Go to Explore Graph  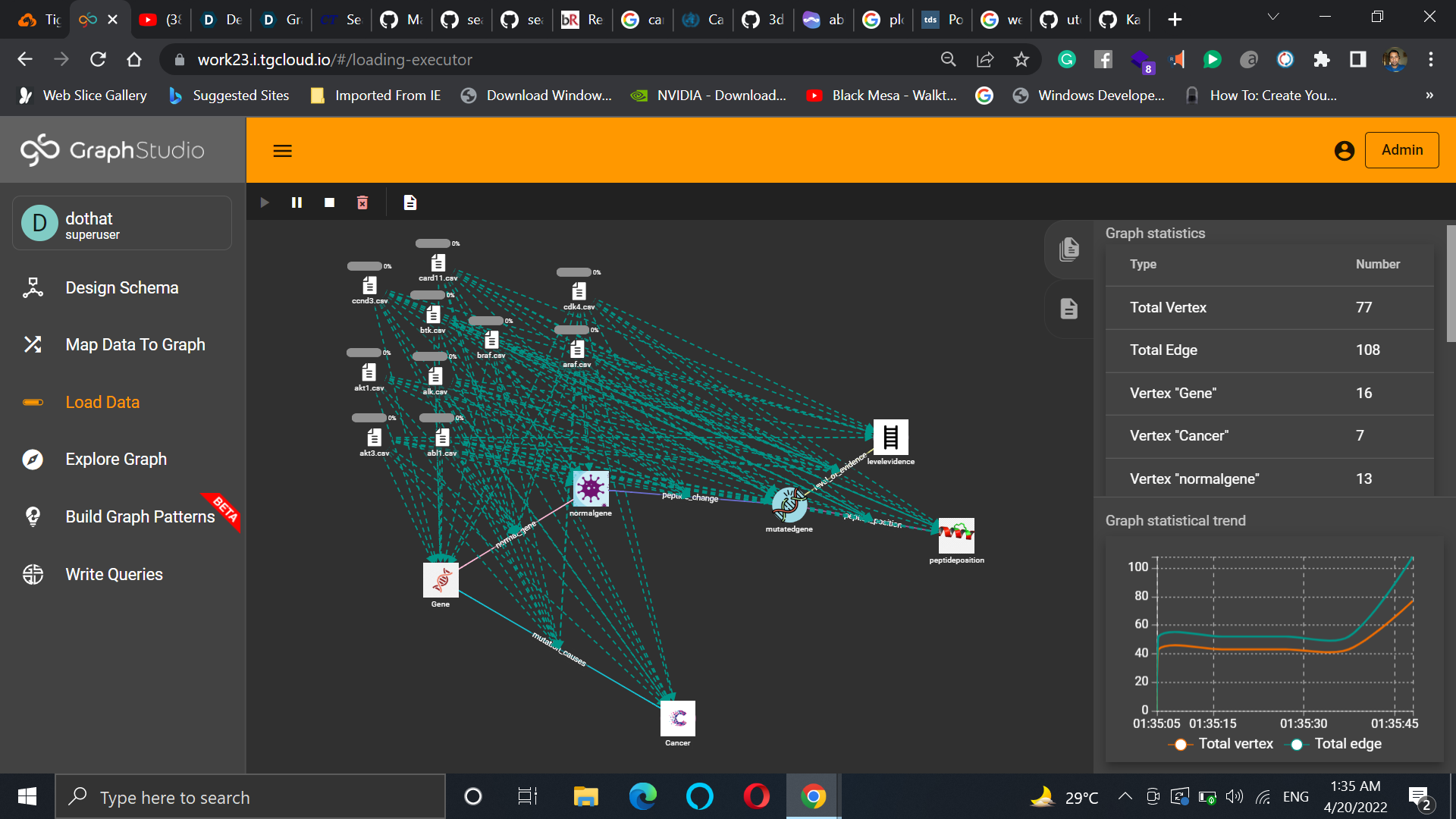(x=115, y=460)
